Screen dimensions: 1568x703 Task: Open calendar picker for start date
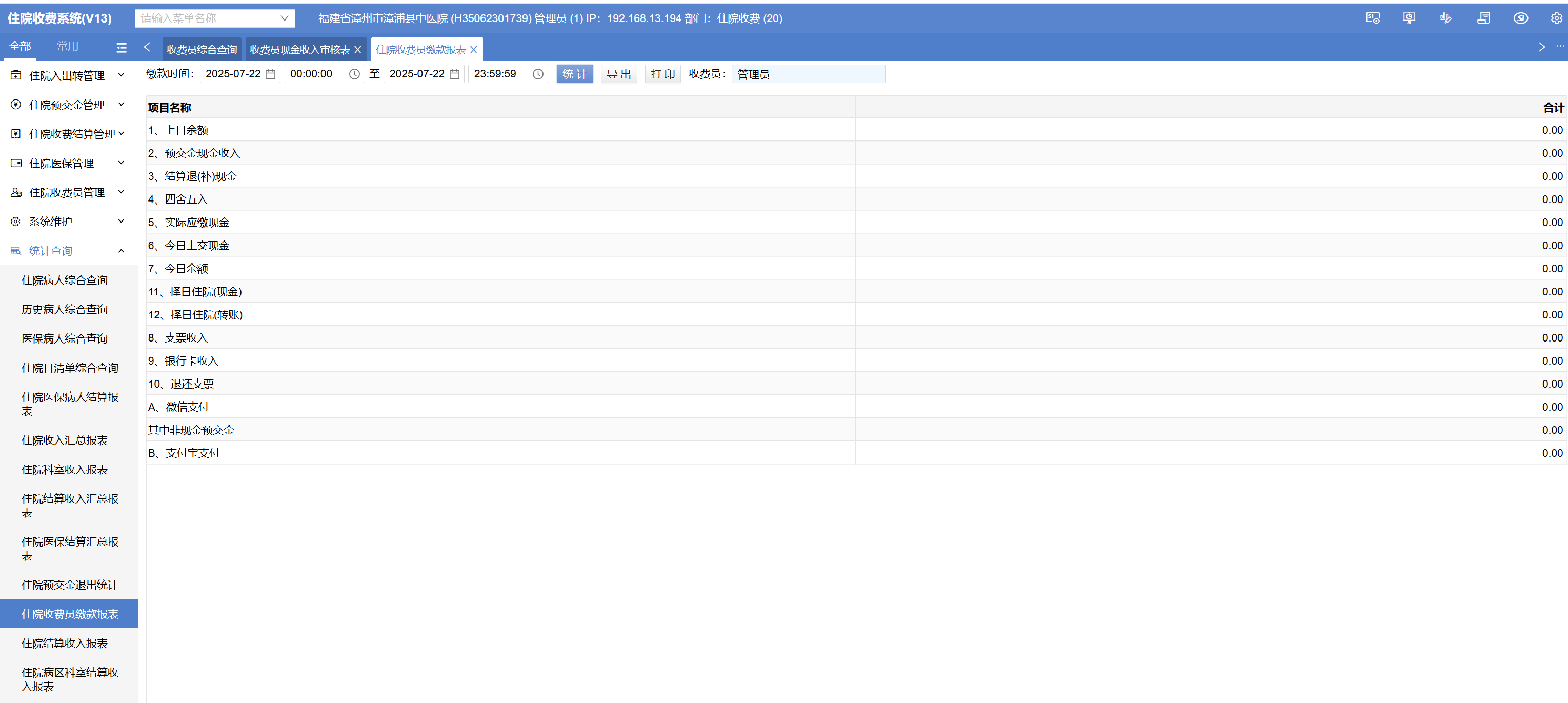(271, 74)
